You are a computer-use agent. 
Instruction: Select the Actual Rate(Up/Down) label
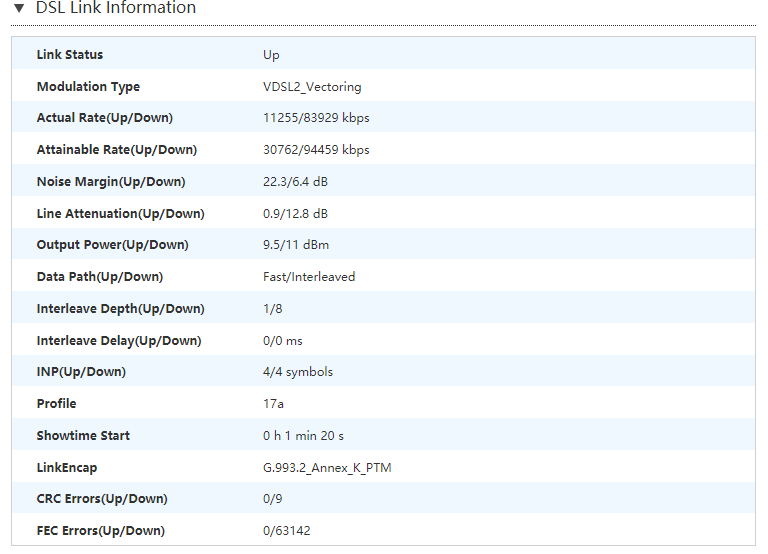pos(105,118)
